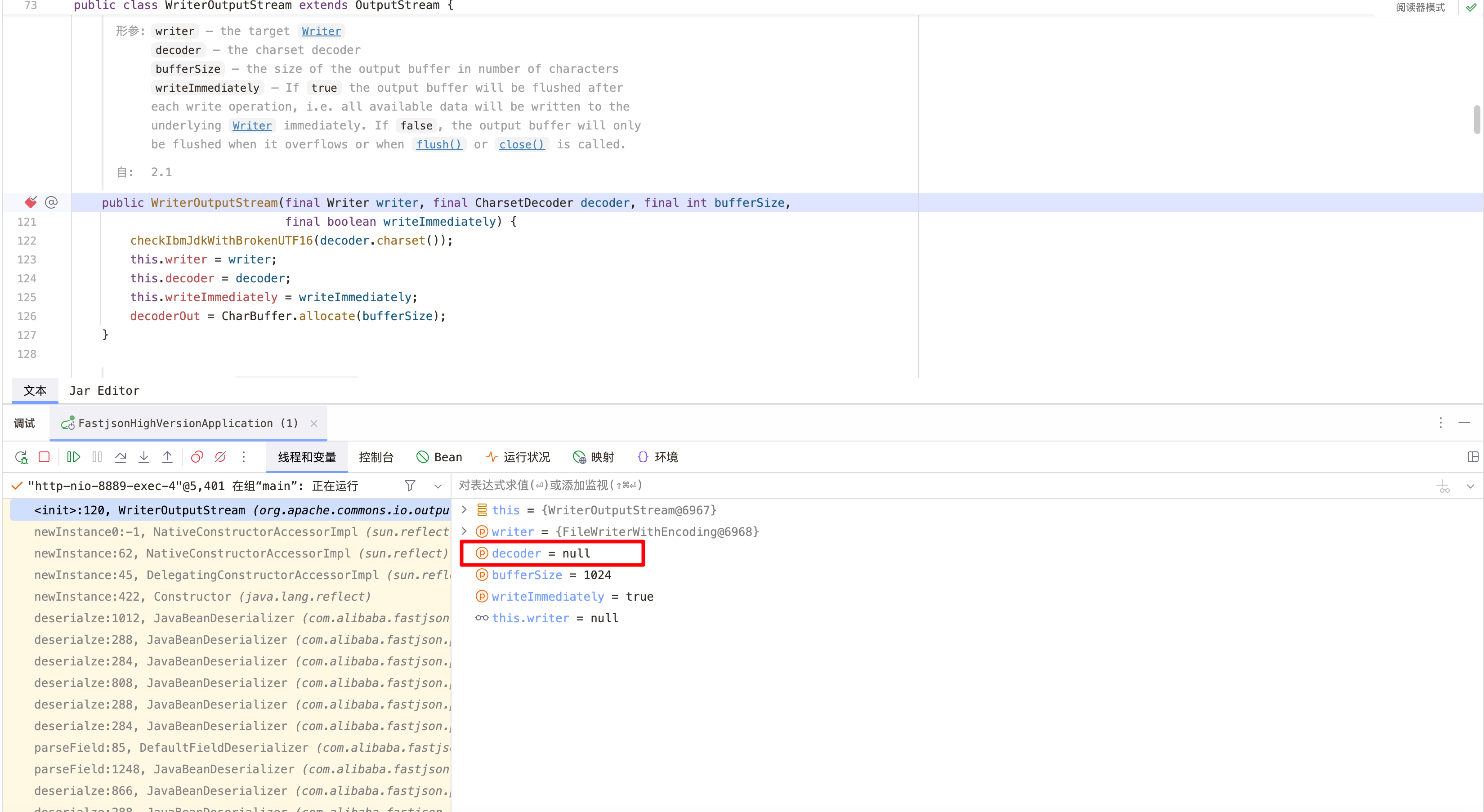Viewport: 1484px width, 812px height.
Task: Click the 阅读器模式 reader mode button
Action: pyautogui.click(x=1420, y=8)
